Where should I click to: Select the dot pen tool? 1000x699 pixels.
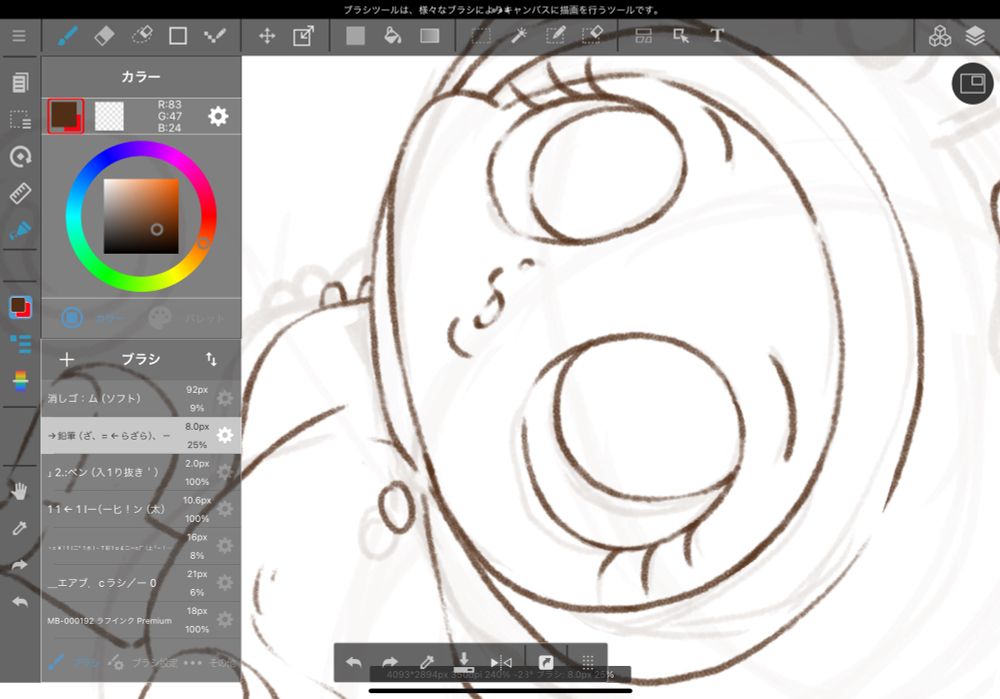click(x=215, y=36)
